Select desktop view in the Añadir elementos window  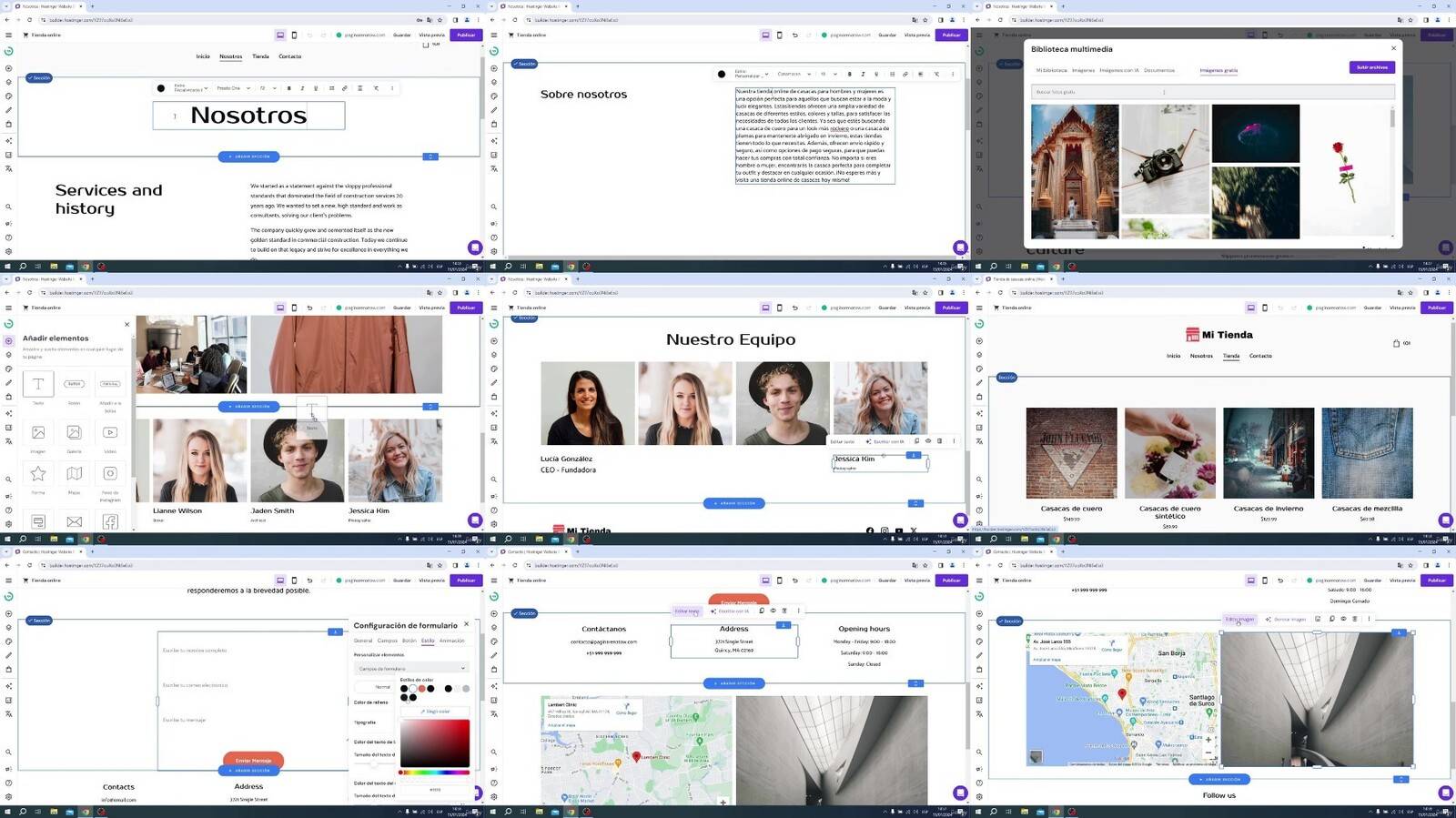tap(280, 308)
